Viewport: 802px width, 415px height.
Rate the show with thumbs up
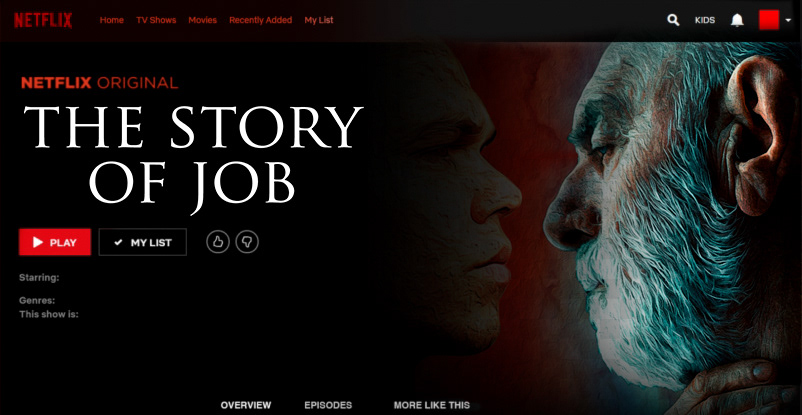click(x=218, y=242)
